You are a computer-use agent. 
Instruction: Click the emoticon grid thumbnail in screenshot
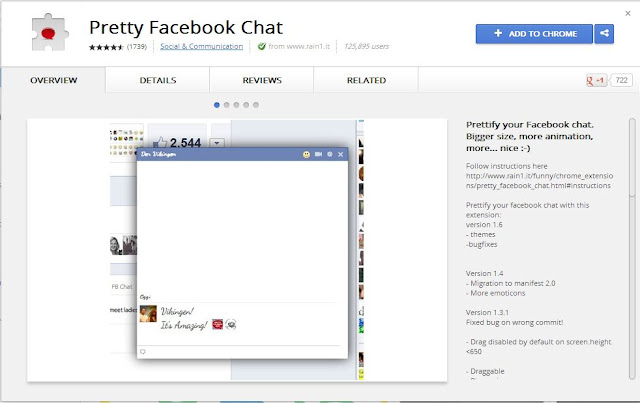[x=127, y=142]
